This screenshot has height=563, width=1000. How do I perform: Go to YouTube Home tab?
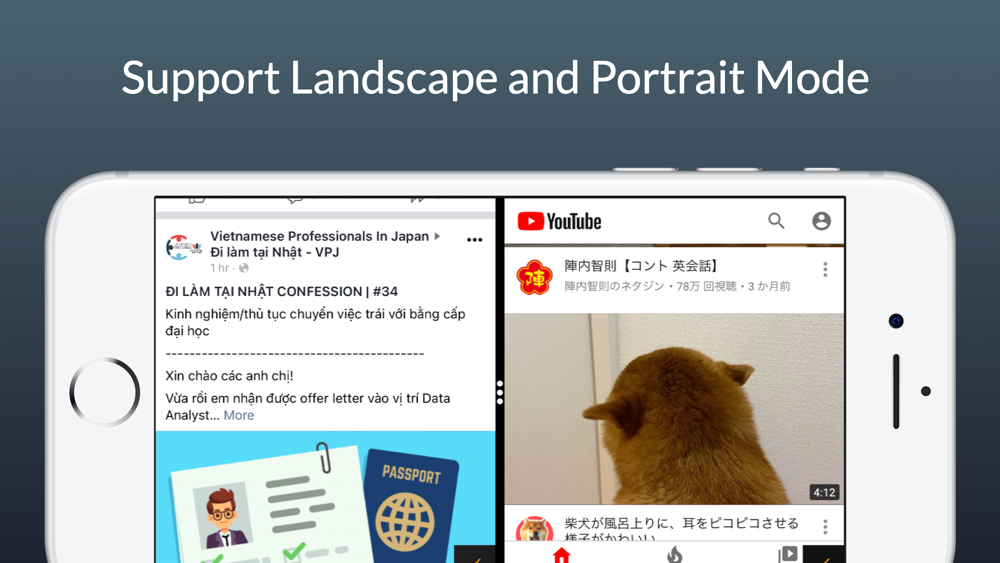[x=561, y=555]
